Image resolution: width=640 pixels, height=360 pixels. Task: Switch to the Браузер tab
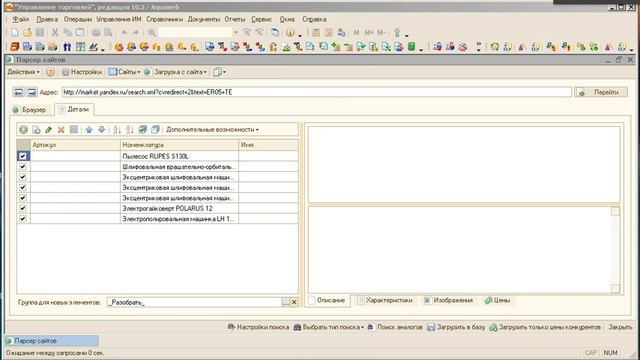[x=29, y=110]
